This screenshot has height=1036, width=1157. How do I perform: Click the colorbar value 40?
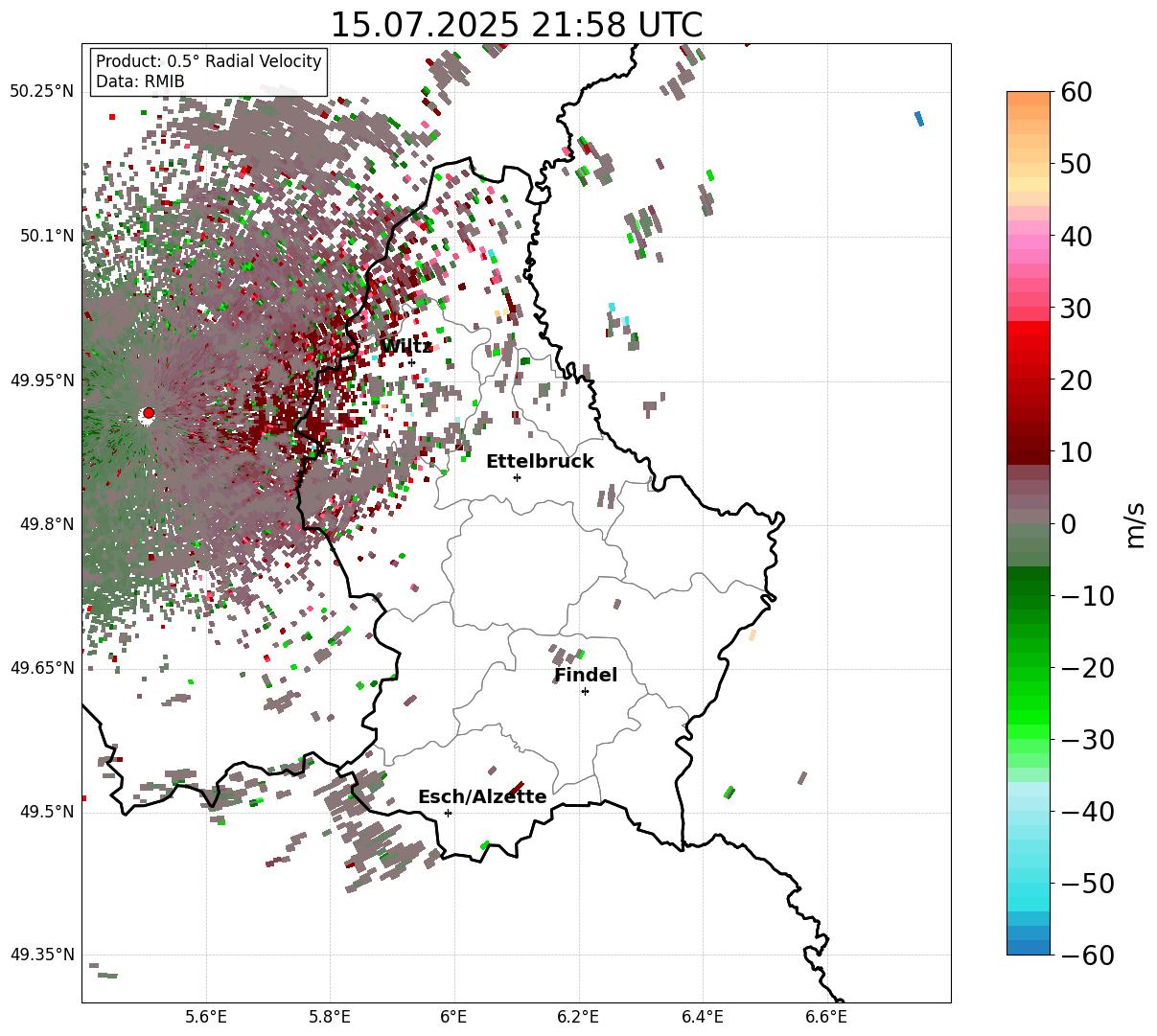click(1075, 237)
